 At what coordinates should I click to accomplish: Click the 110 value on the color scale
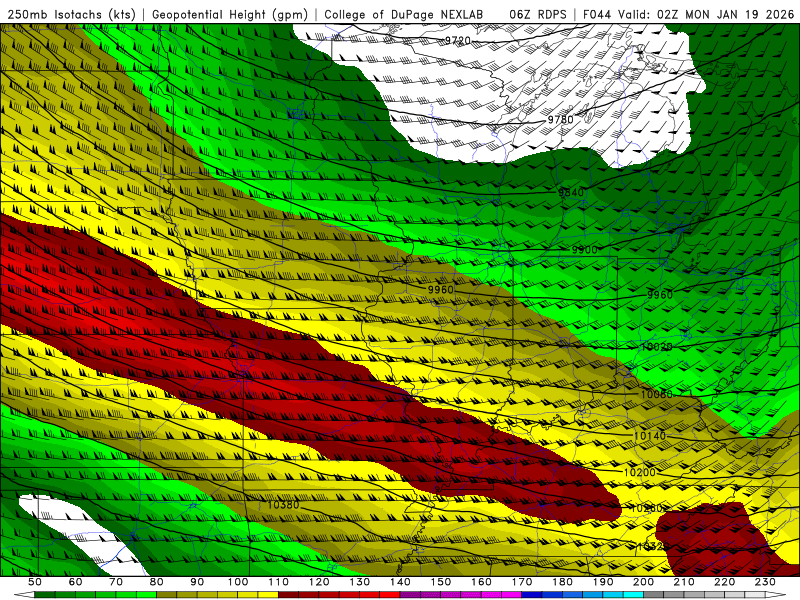pos(278,582)
